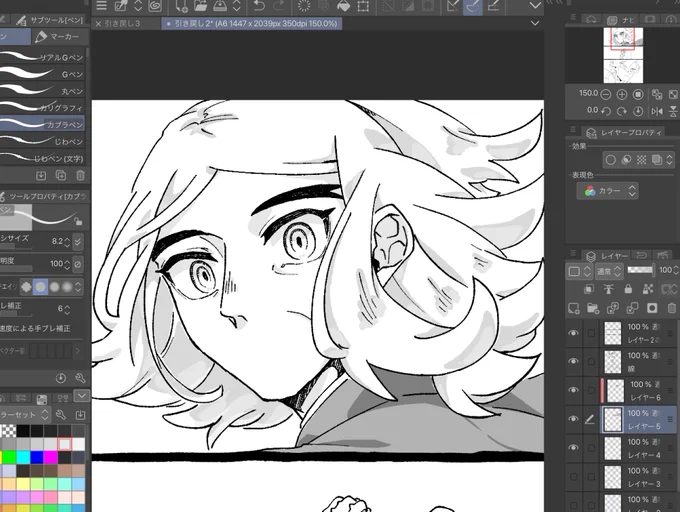Flip canvas vertically in Navigator
The width and height of the screenshot is (680, 512).
click(x=673, y=111)
